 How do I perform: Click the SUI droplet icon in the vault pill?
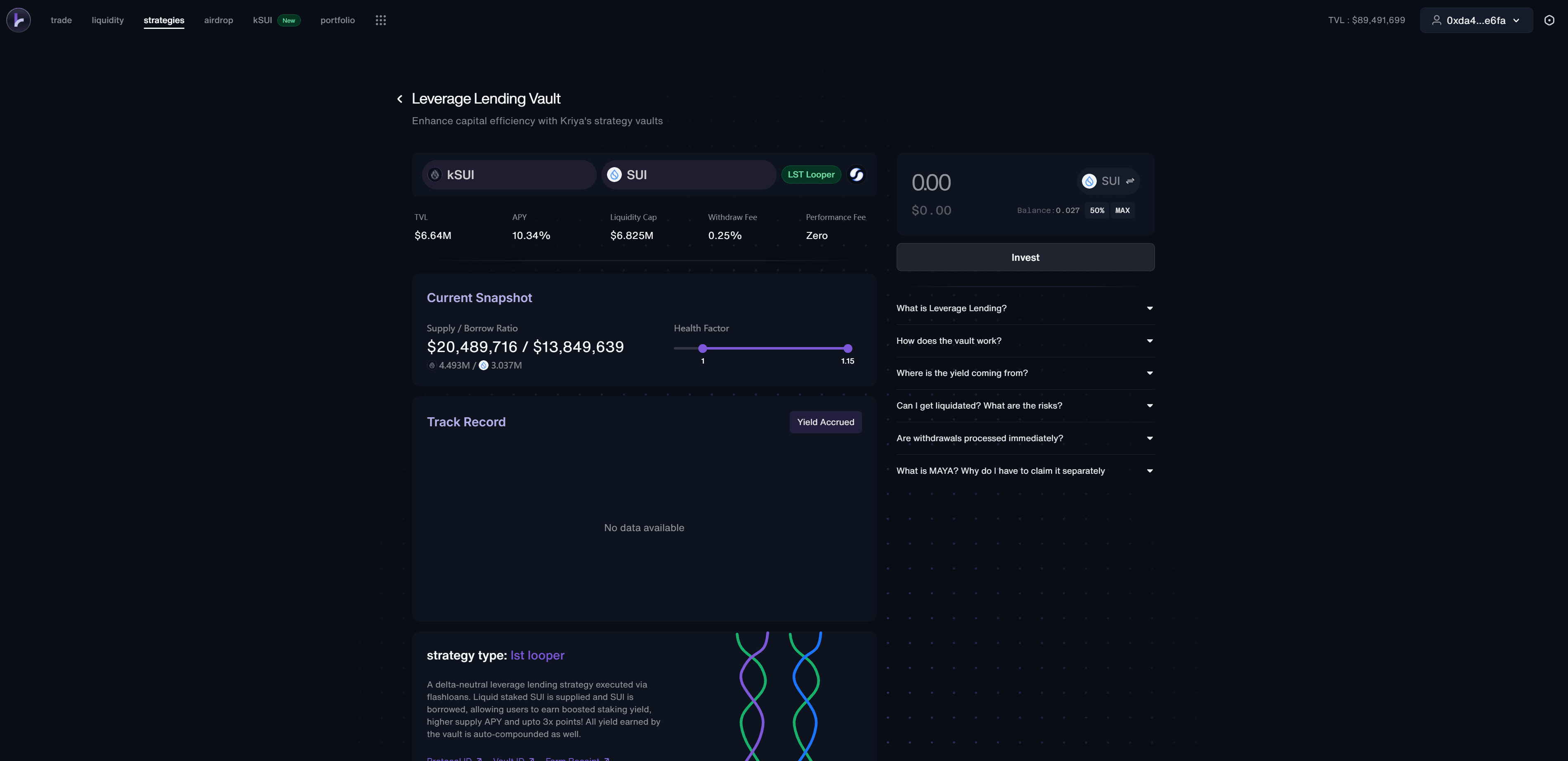[614, 175]
